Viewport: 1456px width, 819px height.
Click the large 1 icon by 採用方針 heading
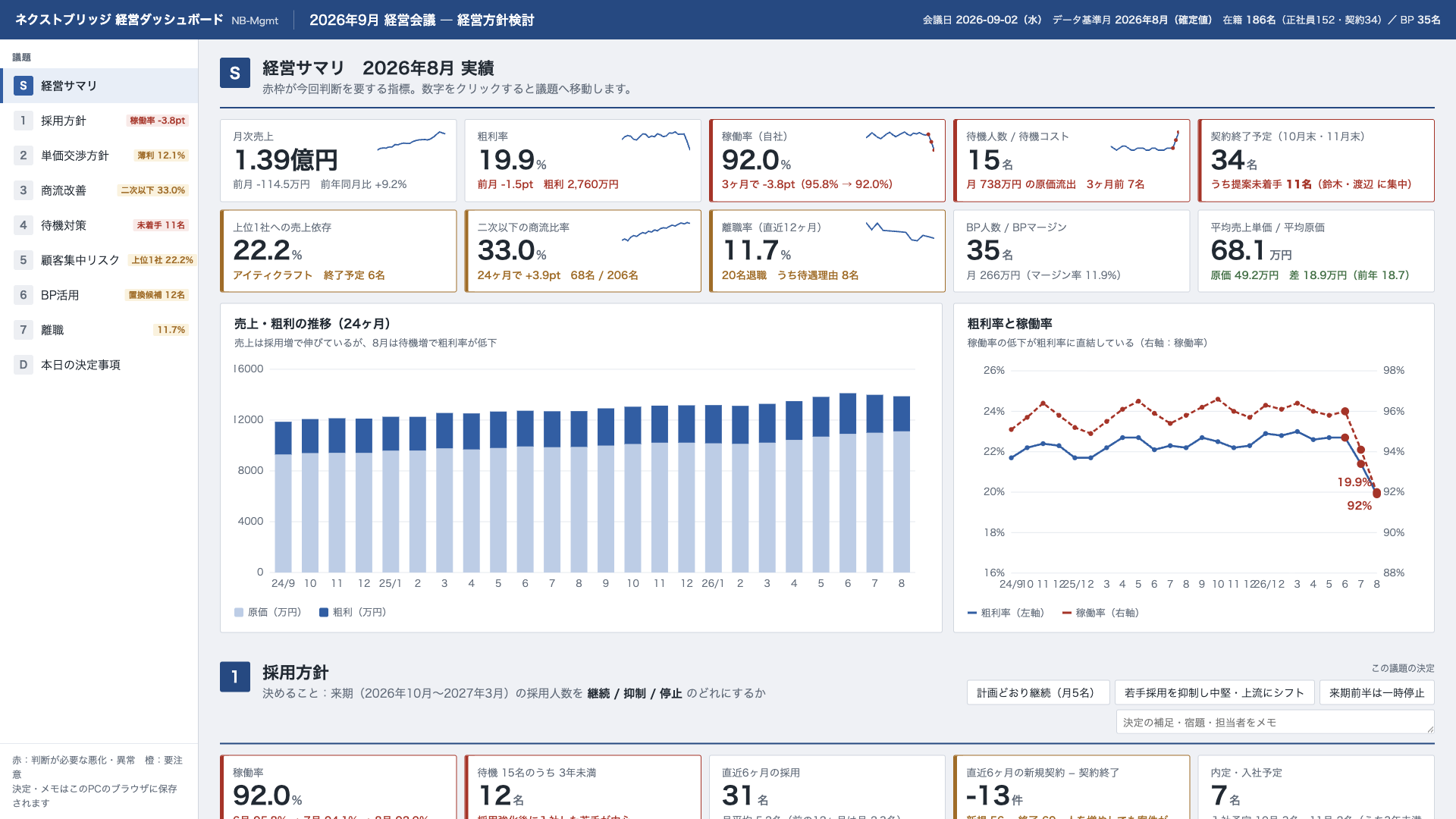tap(235, 677)
